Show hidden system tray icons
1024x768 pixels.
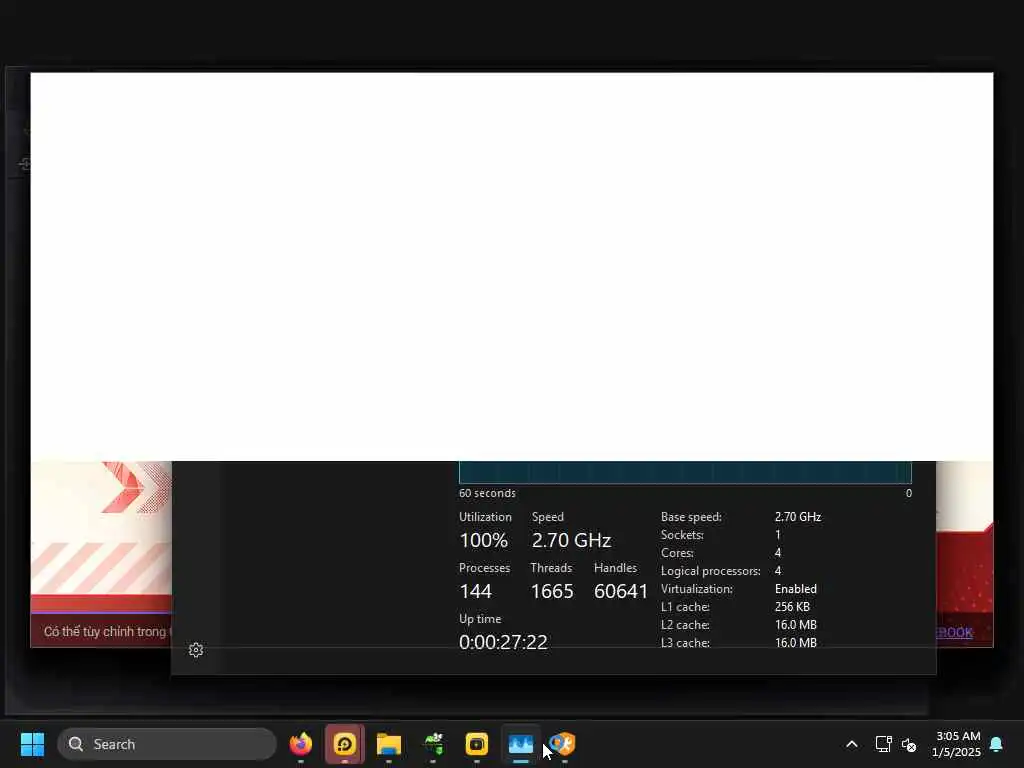click(852, 744)
